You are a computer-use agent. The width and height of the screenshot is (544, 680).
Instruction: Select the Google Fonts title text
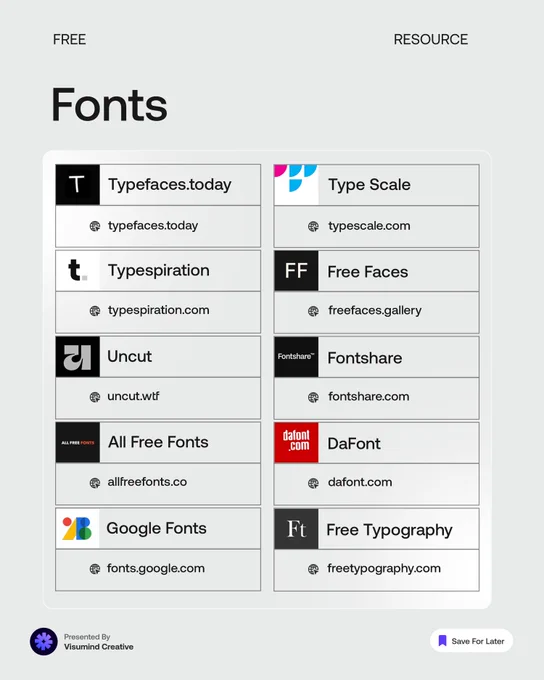pyautogui.click(x=157, y=529)
